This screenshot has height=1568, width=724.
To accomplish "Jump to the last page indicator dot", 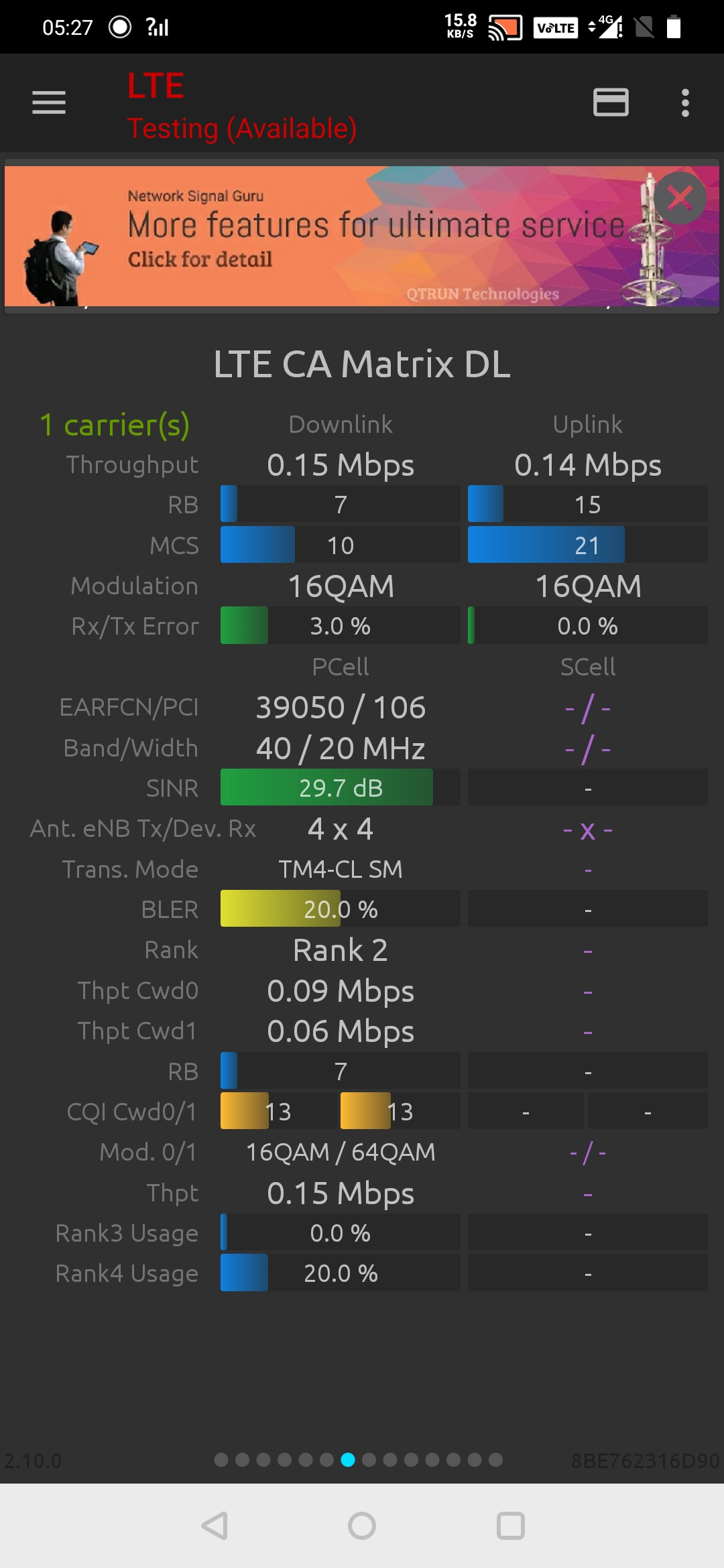I will click(495, 1460).
